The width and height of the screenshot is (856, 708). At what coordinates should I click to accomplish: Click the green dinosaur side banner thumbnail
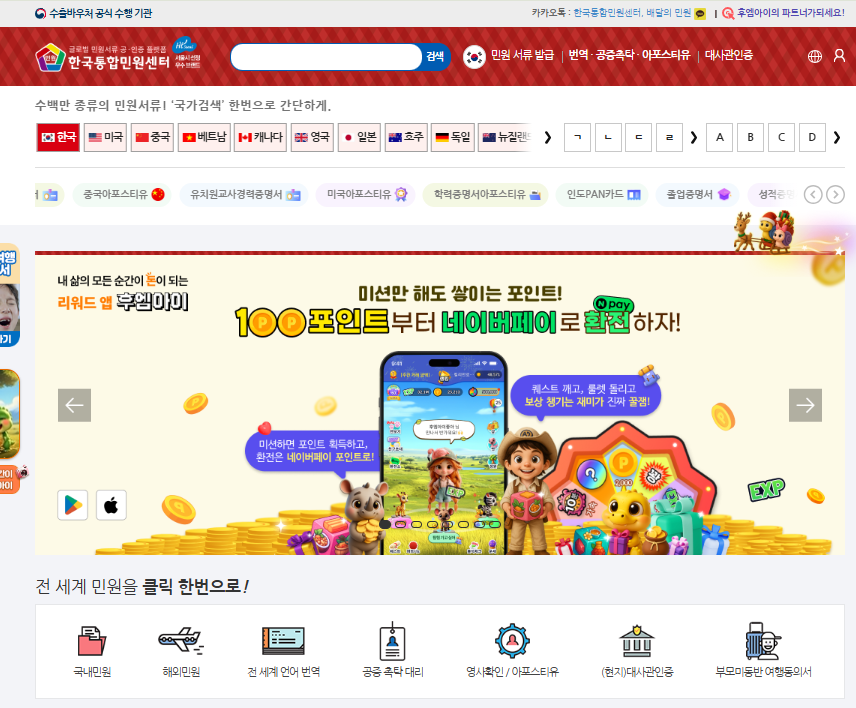point(10,414)
